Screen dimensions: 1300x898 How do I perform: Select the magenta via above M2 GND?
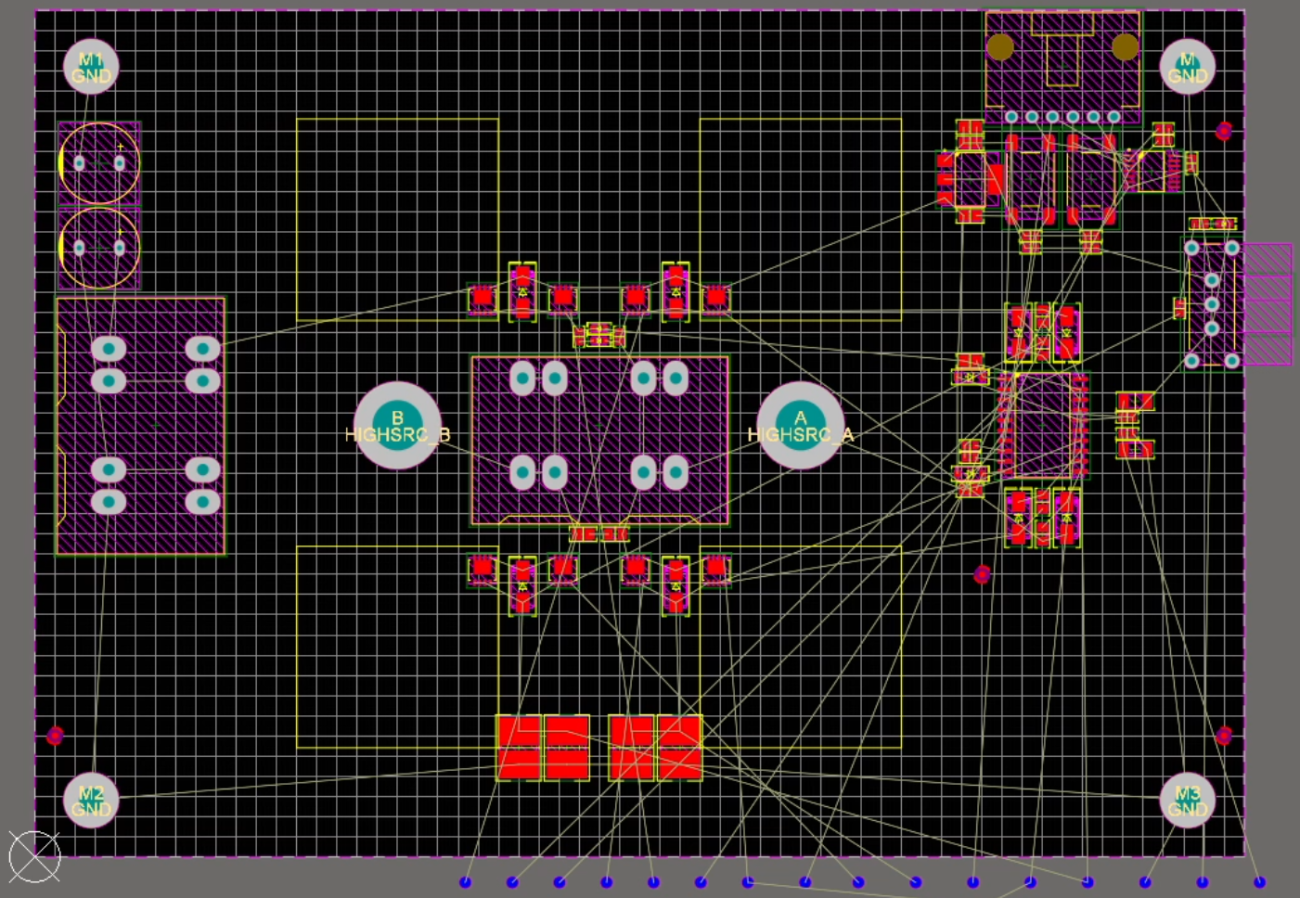[55, 735]
